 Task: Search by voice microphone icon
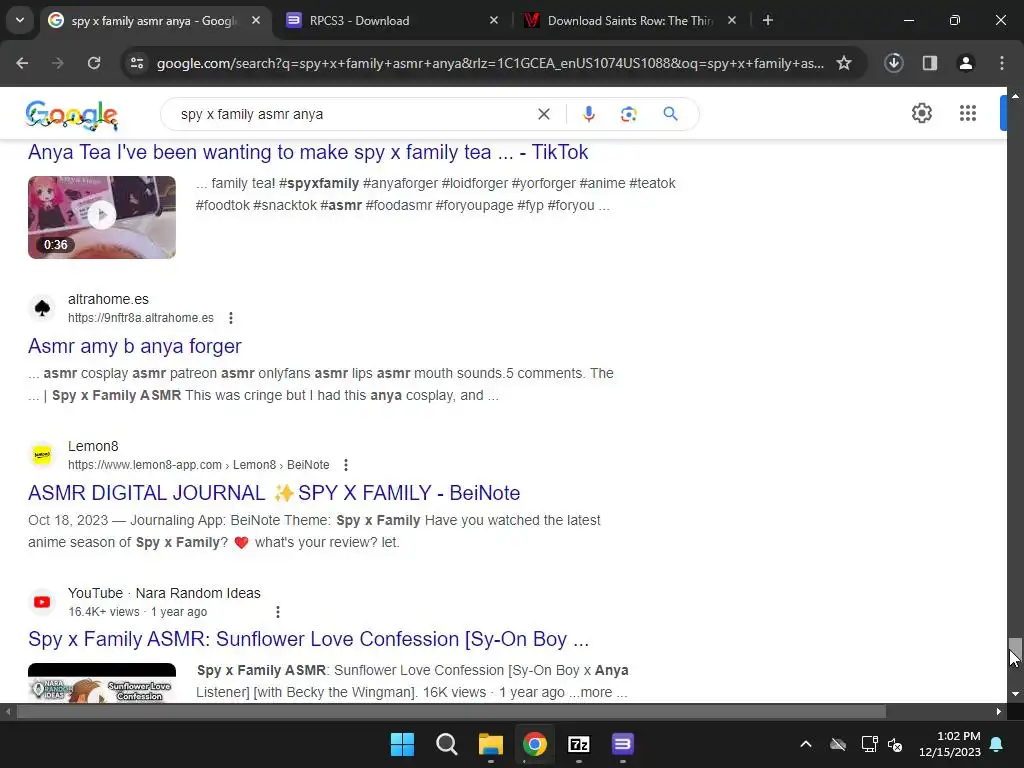(x=588, y=114)
